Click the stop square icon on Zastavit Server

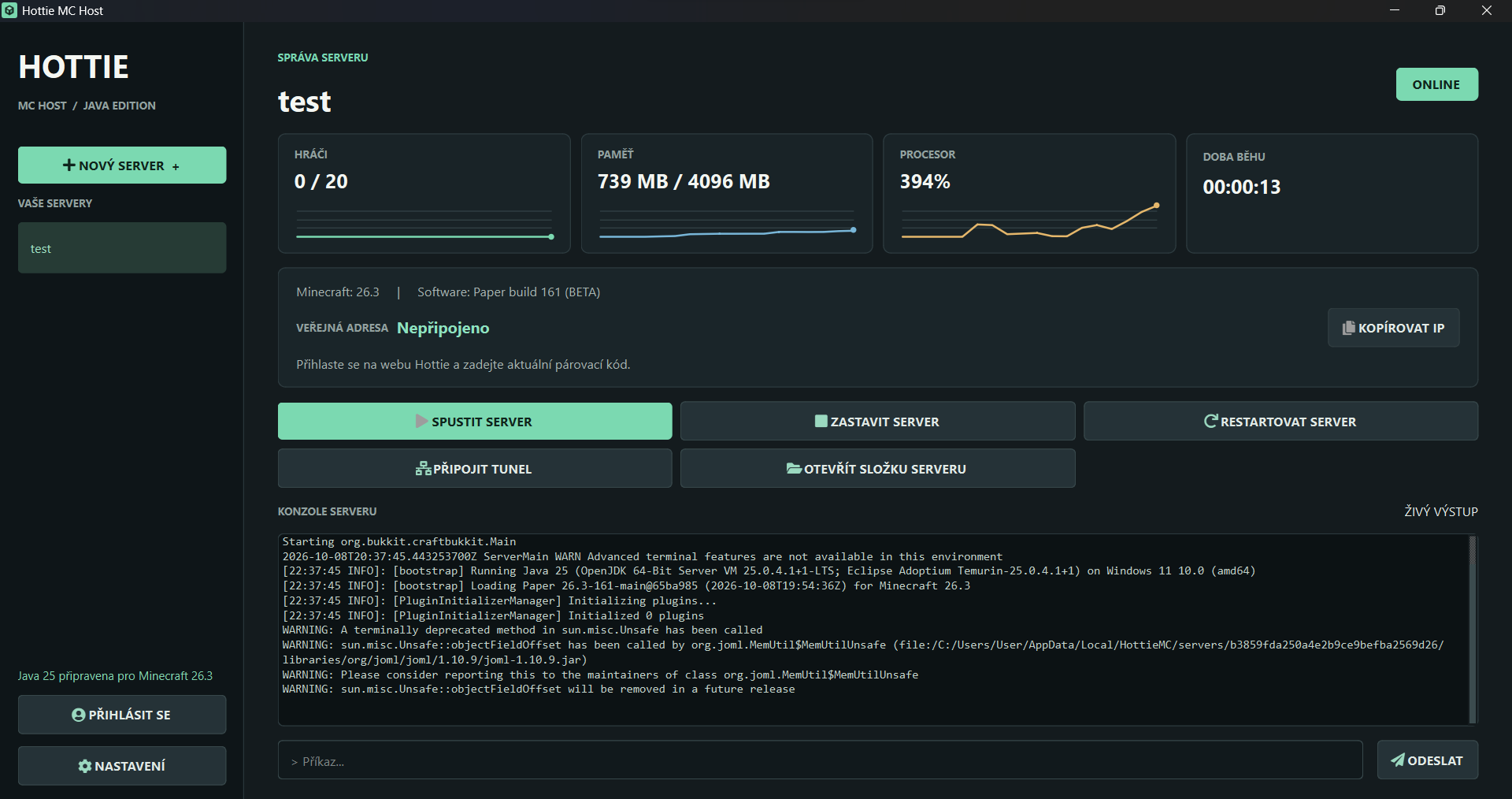(x=821, y=422)
